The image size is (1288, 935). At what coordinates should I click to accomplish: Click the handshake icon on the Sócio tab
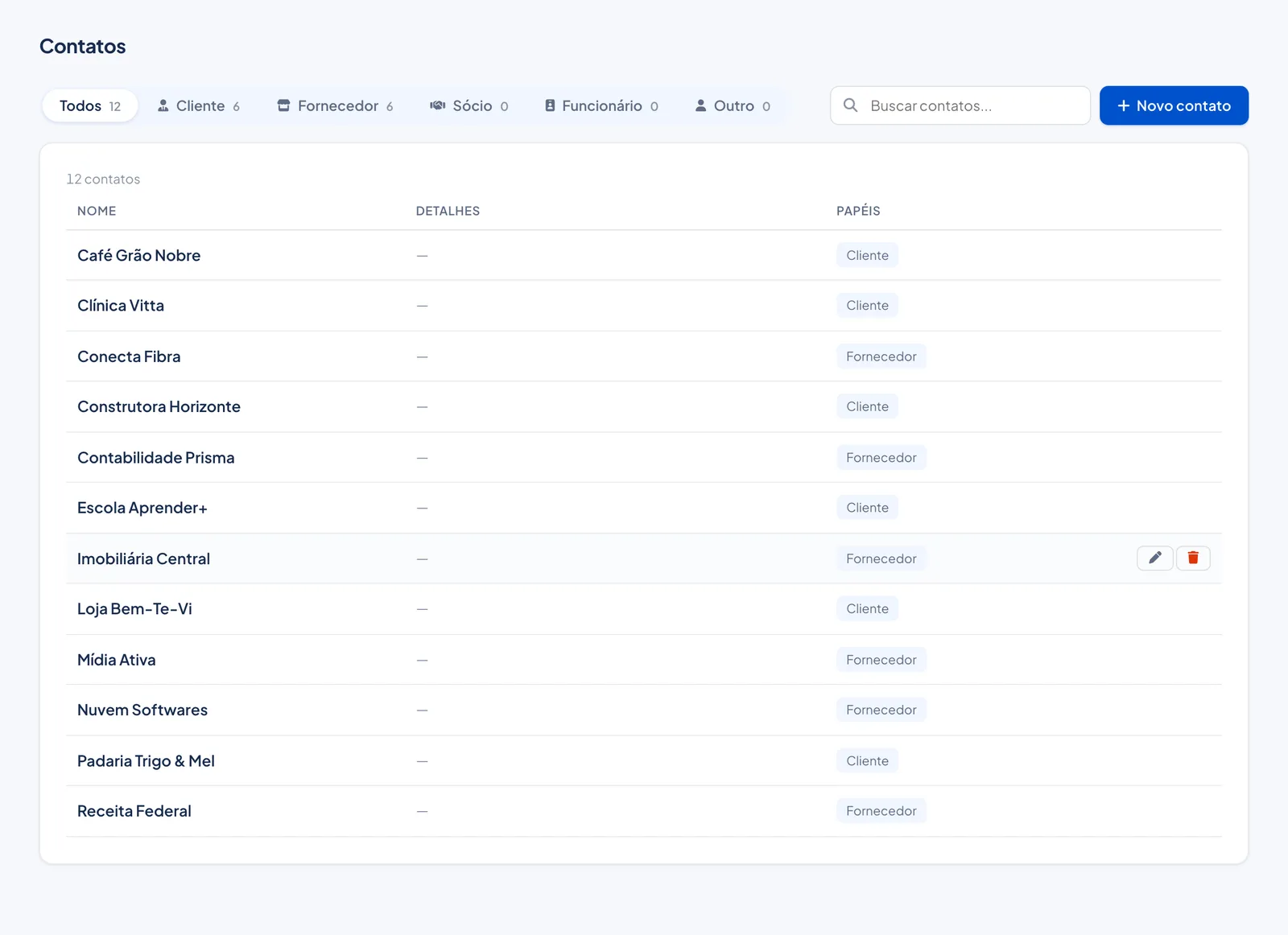437,105
